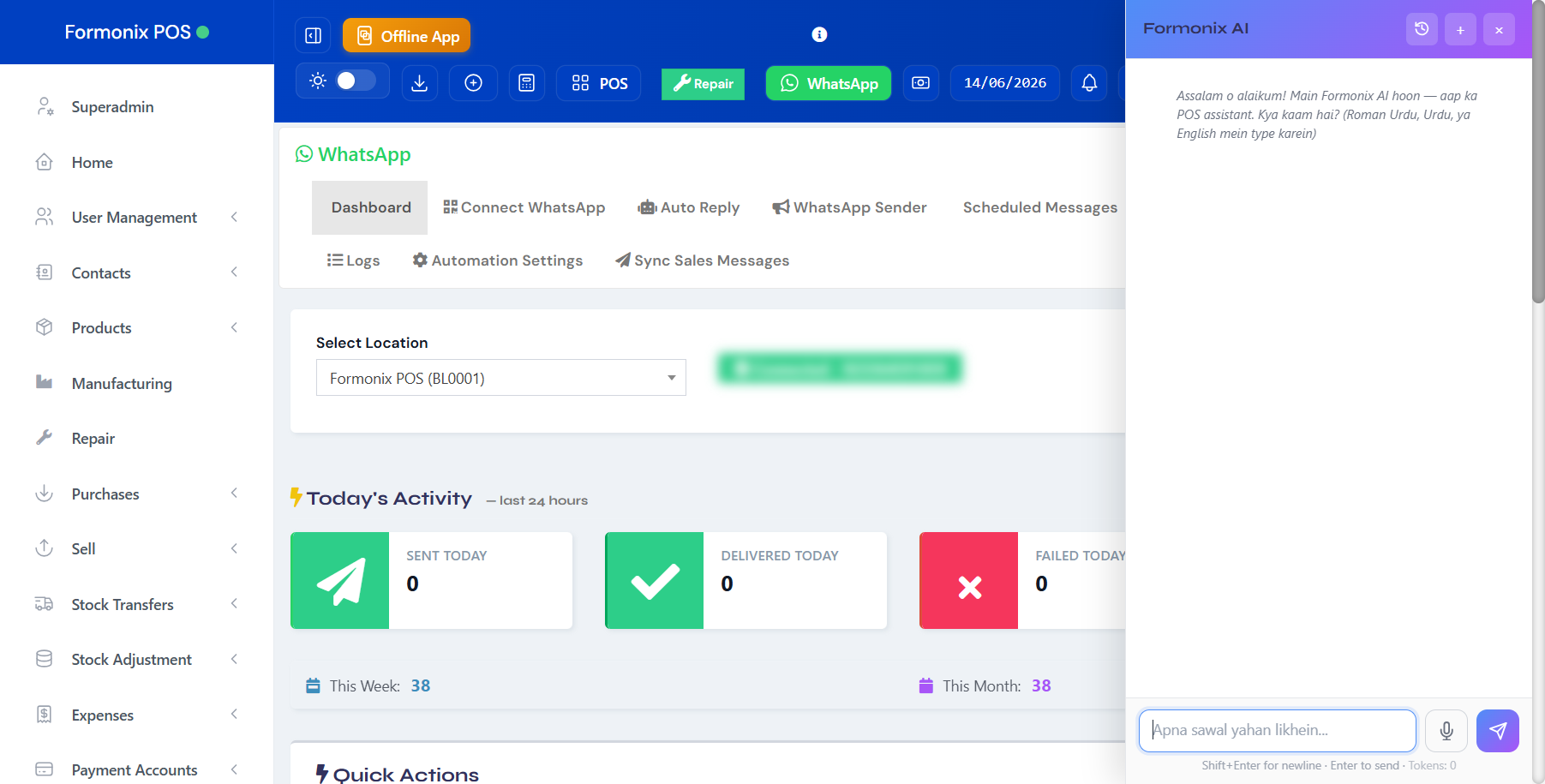Screen dimensions: 1545x784
Task: Click the Expenses receipt icon
Action: click(x=45, y=715)
